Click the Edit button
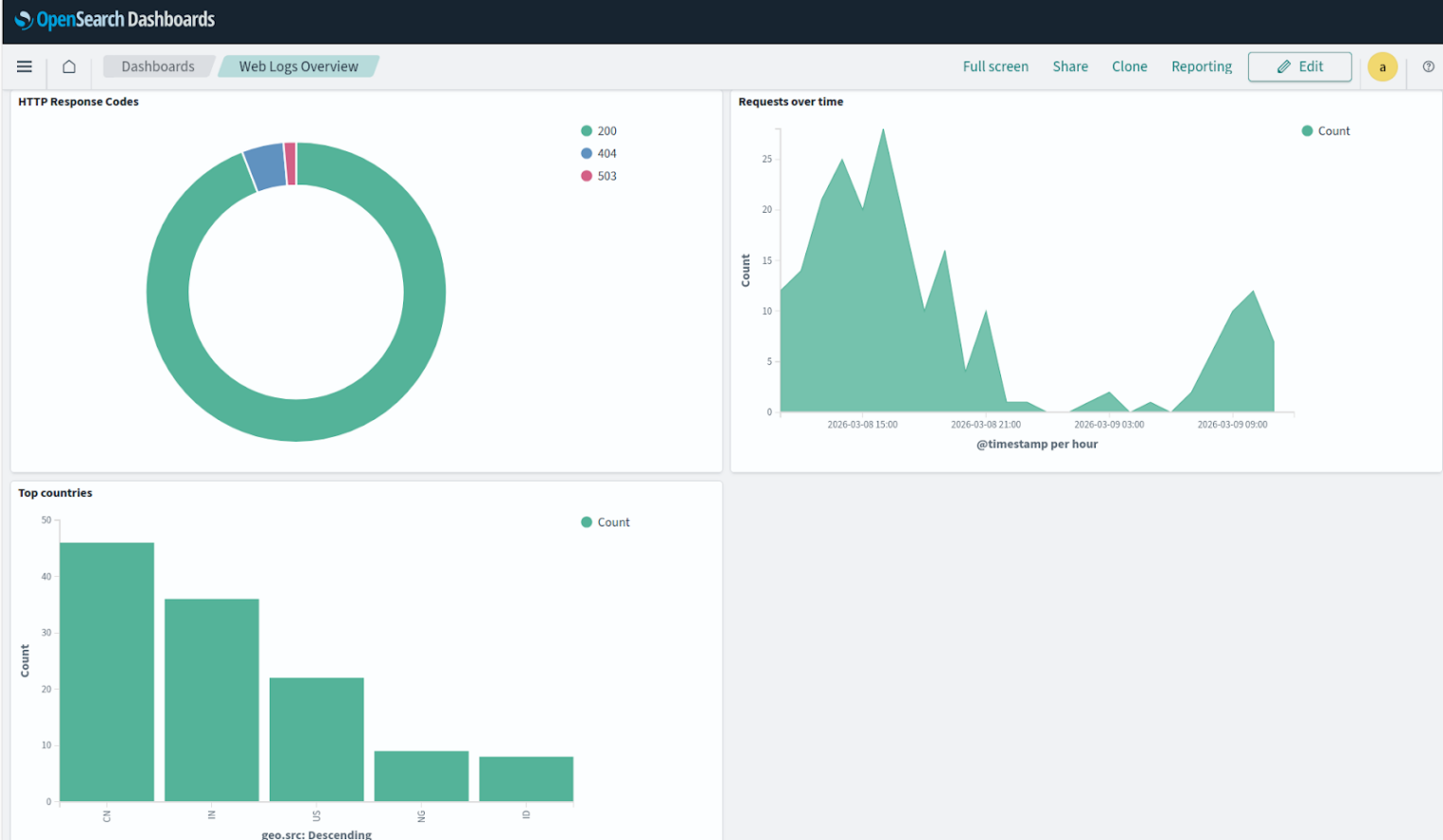Viewport: 1443px width, 840px height. [x=1299, y=66]
